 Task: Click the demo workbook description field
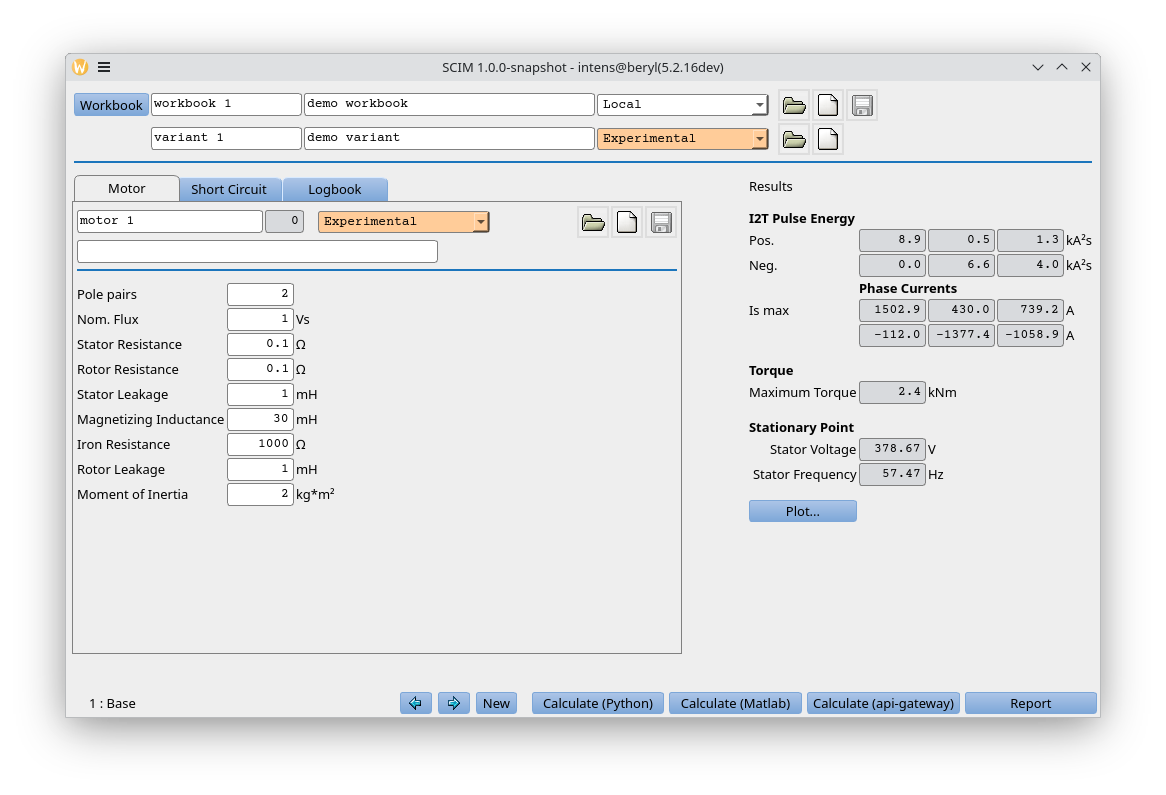(x=449, y=104)
